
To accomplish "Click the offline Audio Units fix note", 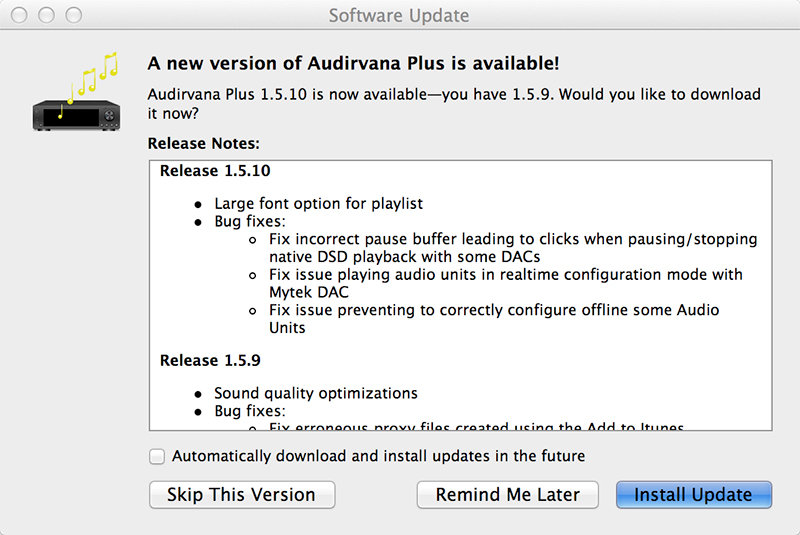I will coord(494,319).
